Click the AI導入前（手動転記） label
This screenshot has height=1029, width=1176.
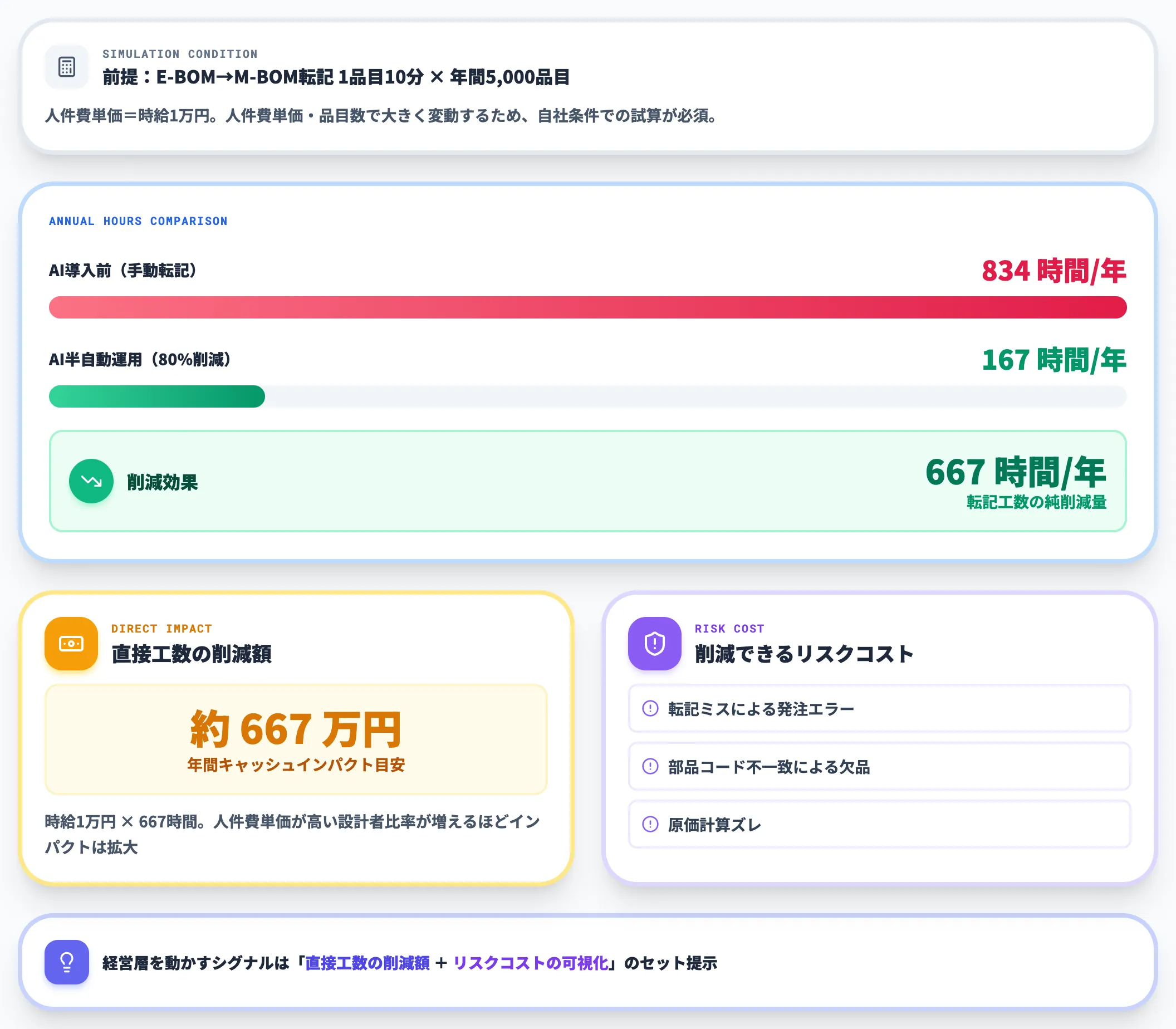[x=123, y=271]
